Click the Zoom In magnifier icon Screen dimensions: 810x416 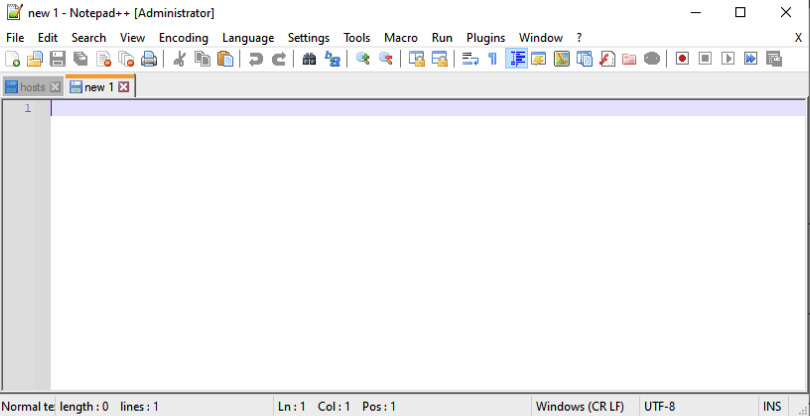[x=363, y=59]
